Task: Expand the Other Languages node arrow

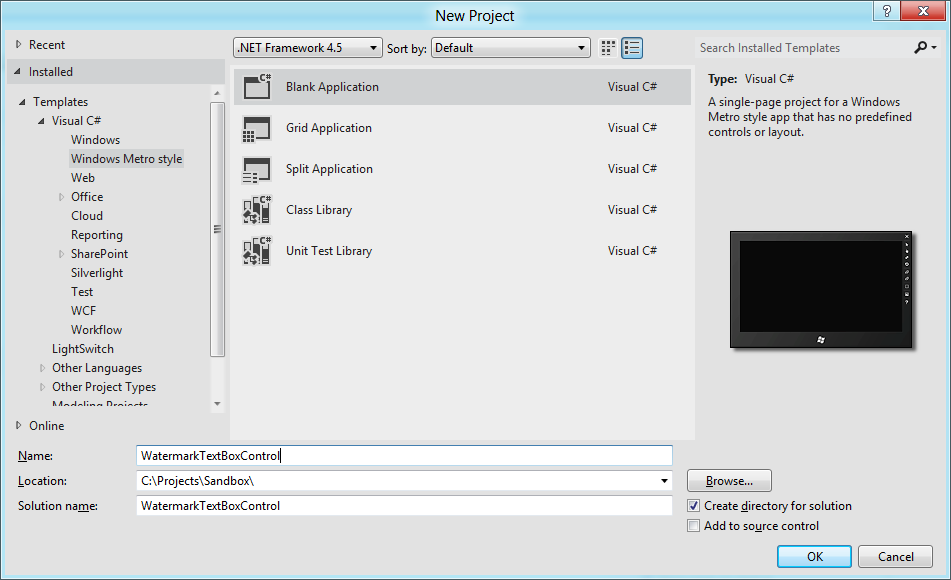Action: 42,368
